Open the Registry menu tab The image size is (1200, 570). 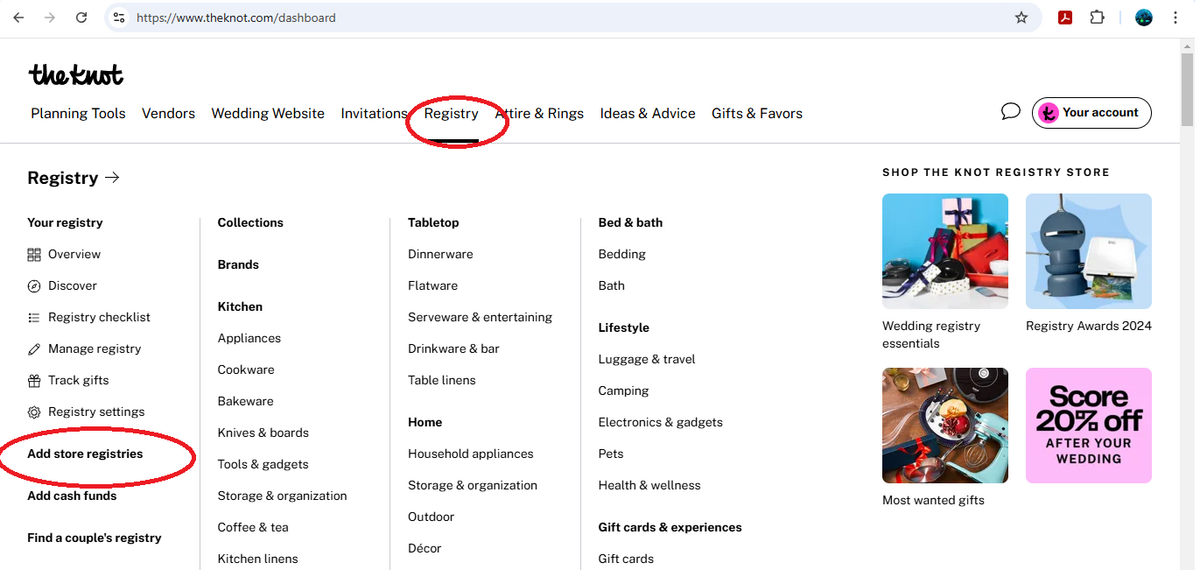(x=451, y=114)
